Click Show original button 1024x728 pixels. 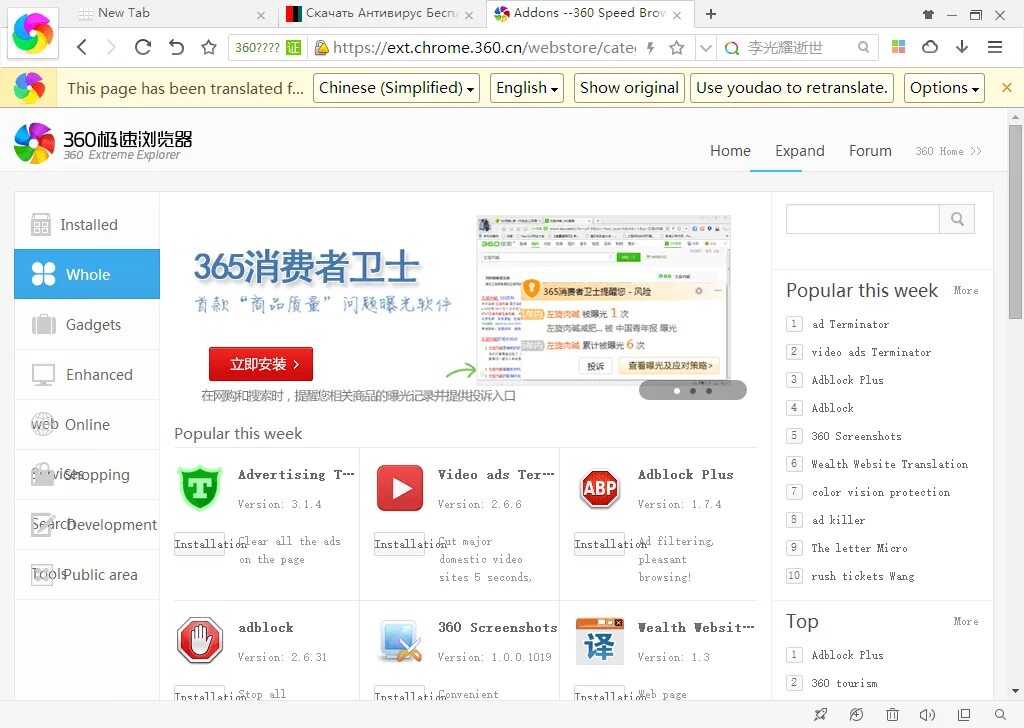(630, 88)
